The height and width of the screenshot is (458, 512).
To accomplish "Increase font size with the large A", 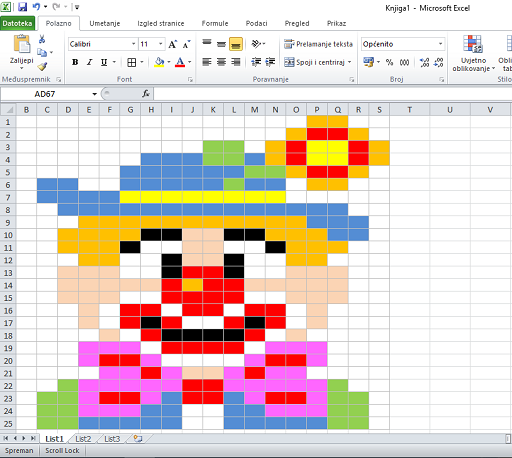I will click(x=172, y=44).
